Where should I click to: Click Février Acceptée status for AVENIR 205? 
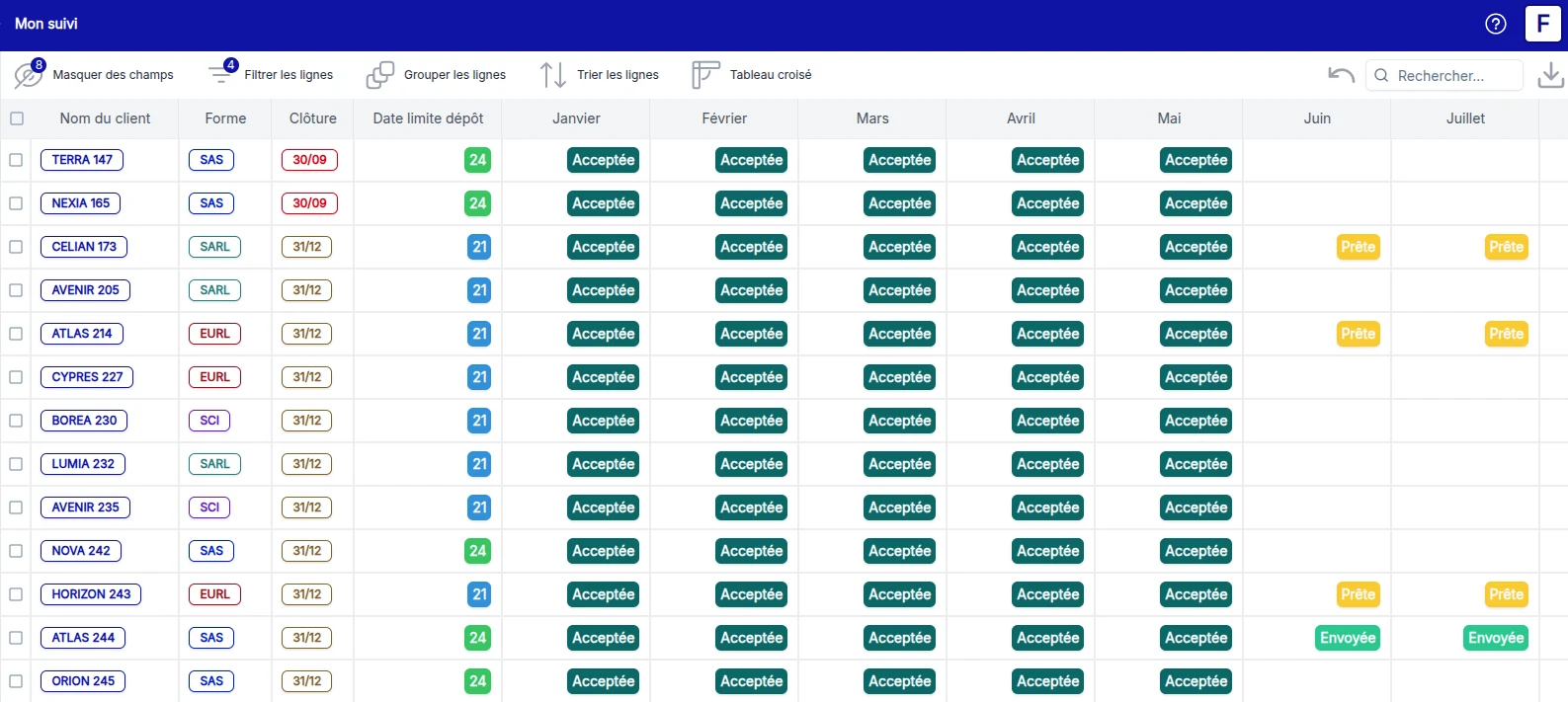[x=751, y=290]
